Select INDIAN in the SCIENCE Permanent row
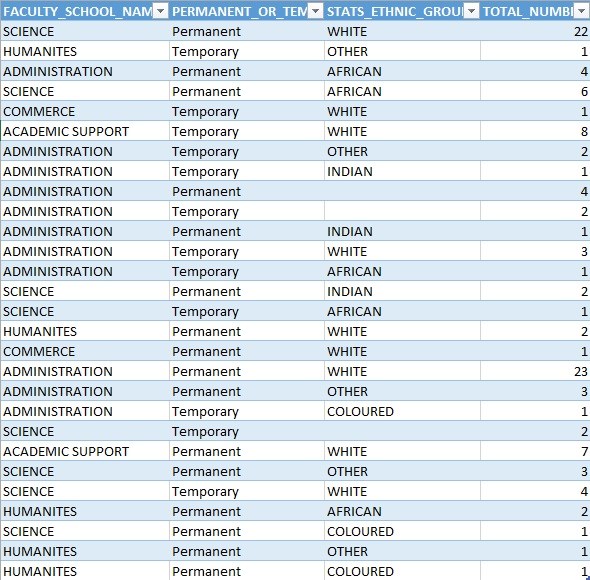This screenshot has width=590, height=580. (x=350, y=292)
